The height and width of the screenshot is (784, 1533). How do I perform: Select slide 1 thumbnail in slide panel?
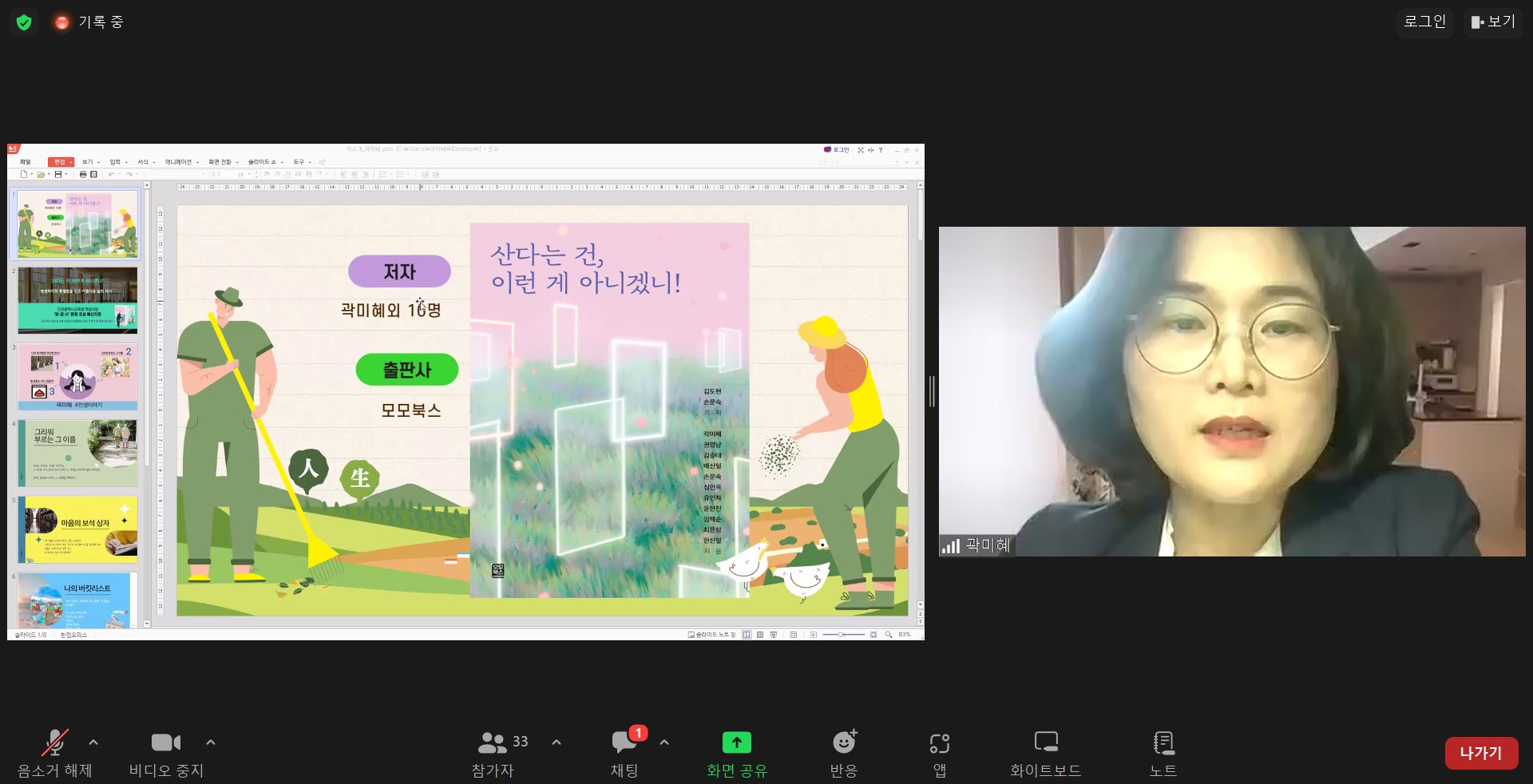77,224
